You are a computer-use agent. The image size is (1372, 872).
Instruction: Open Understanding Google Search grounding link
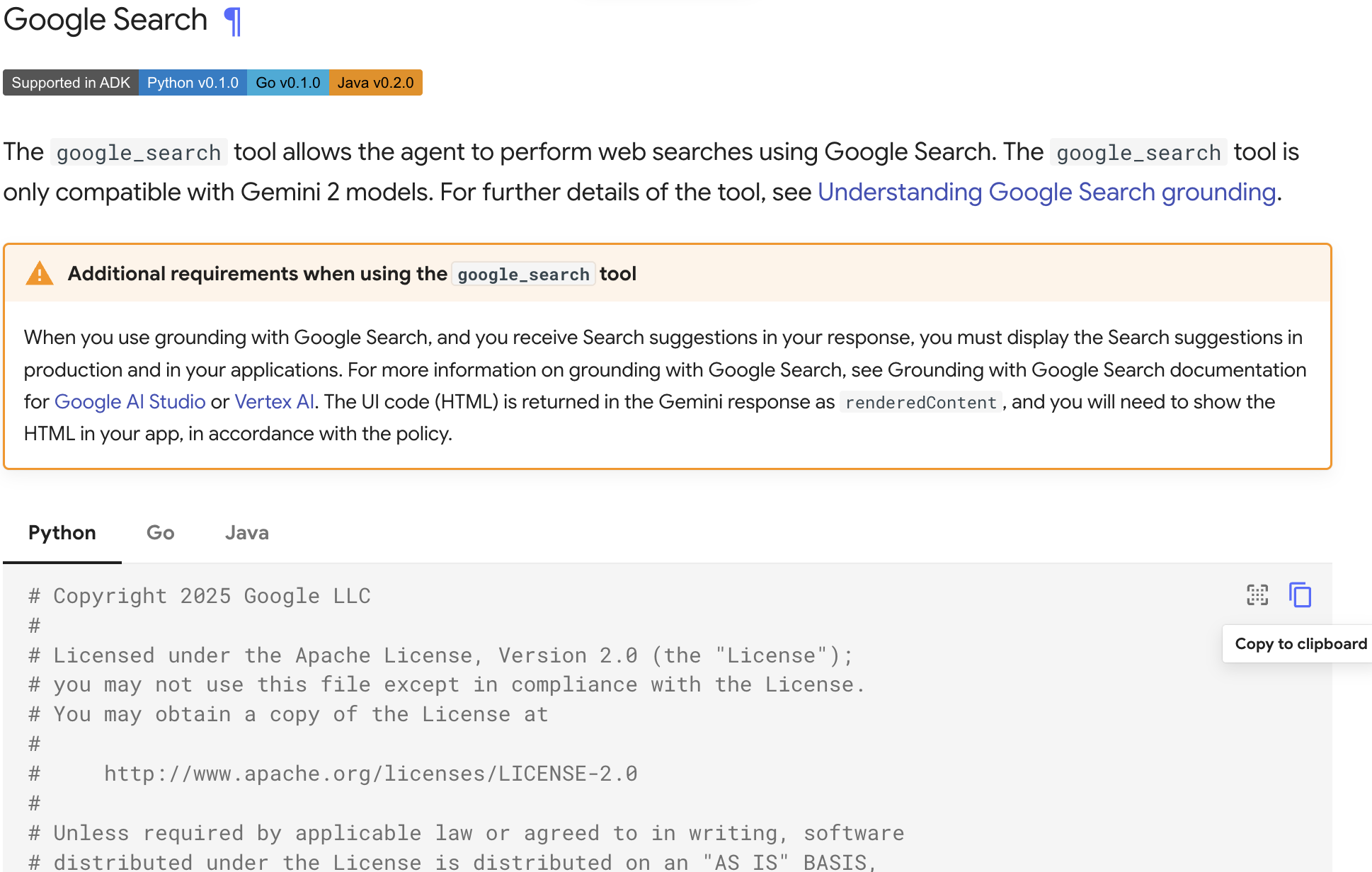tap(1046, 193)
